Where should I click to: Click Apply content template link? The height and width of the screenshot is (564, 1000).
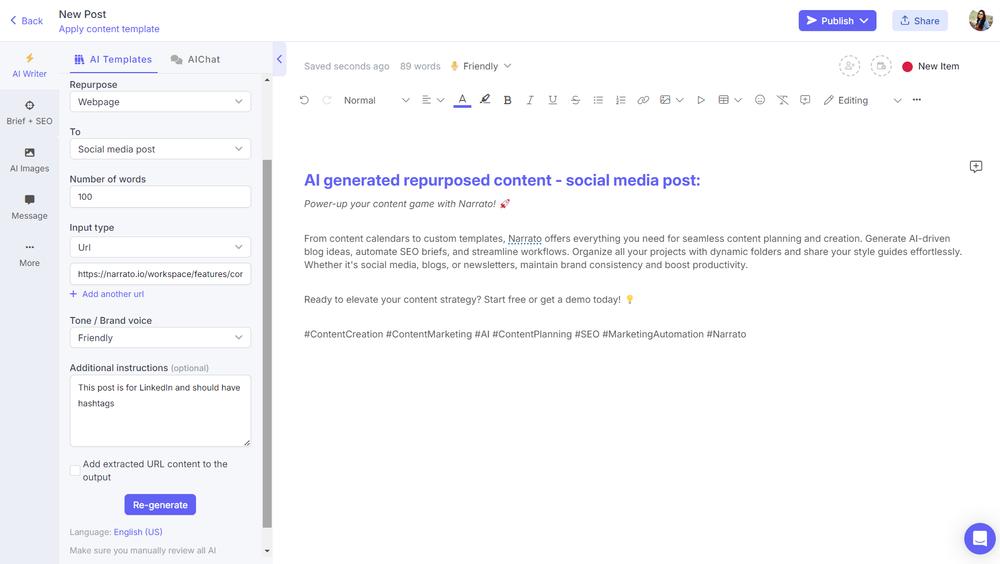pos(109,29)
